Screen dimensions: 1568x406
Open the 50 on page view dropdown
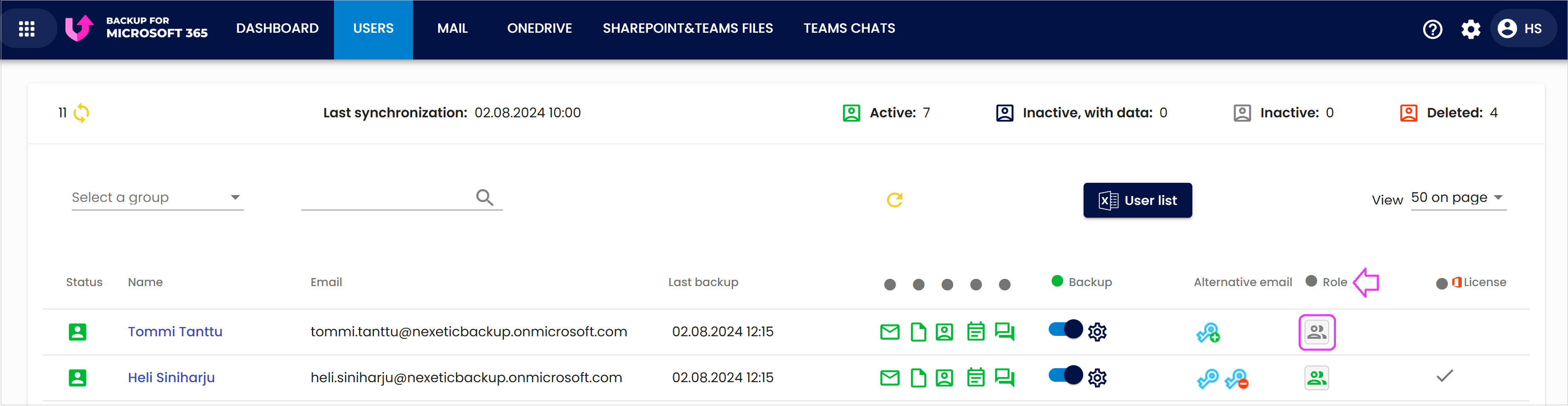1458,197
